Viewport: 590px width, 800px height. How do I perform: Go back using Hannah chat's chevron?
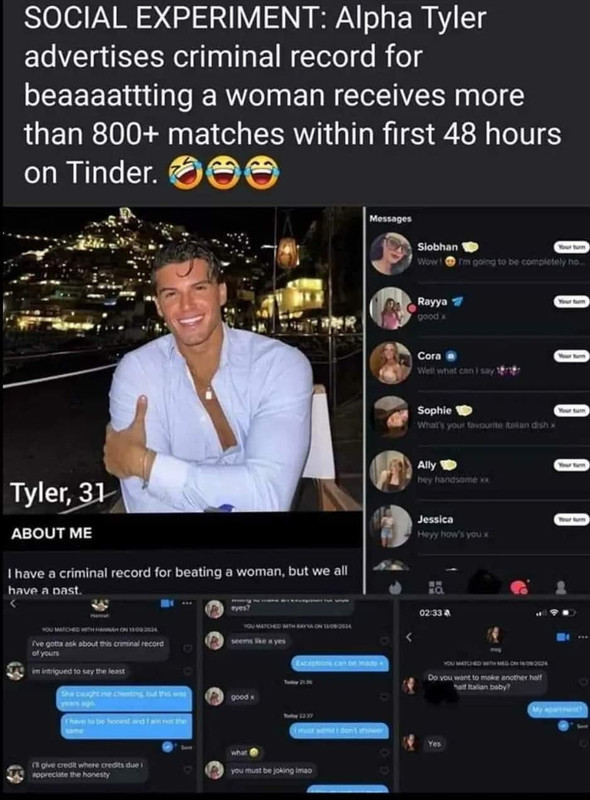[x=14, y=604]
